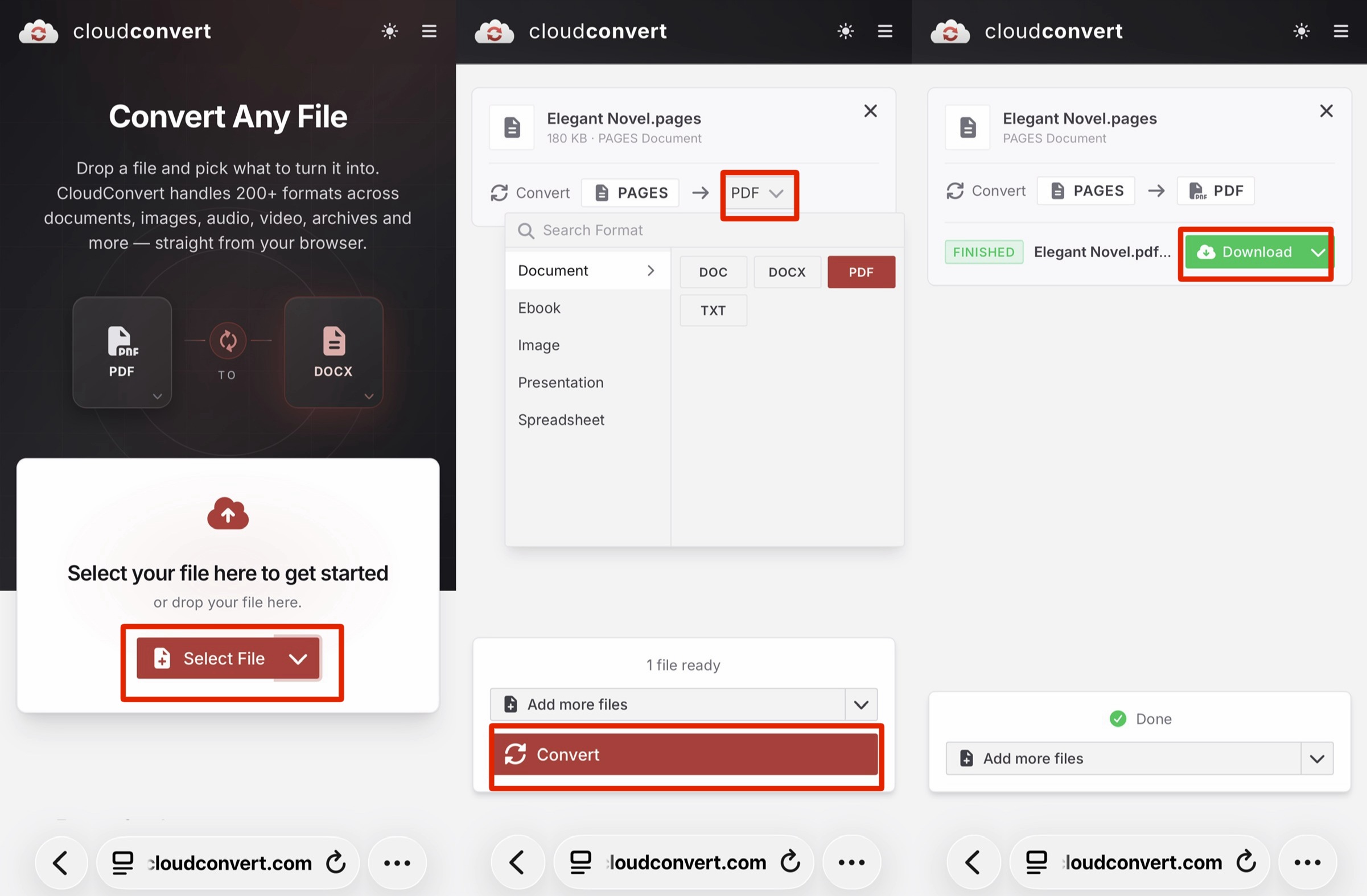
Task: Select Document category in format list
Action: point(587,270)
